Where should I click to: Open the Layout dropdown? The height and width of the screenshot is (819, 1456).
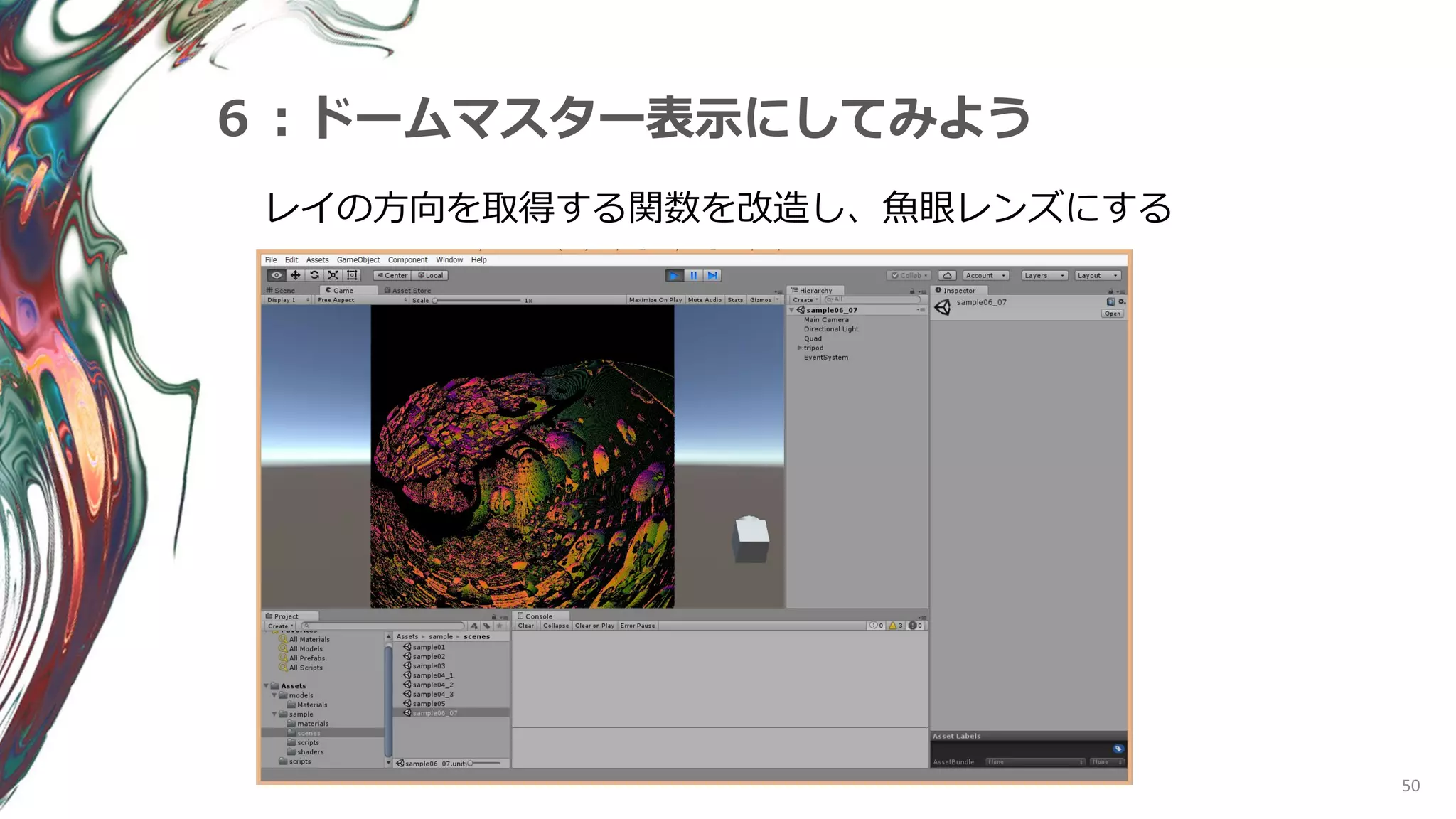1098,275
